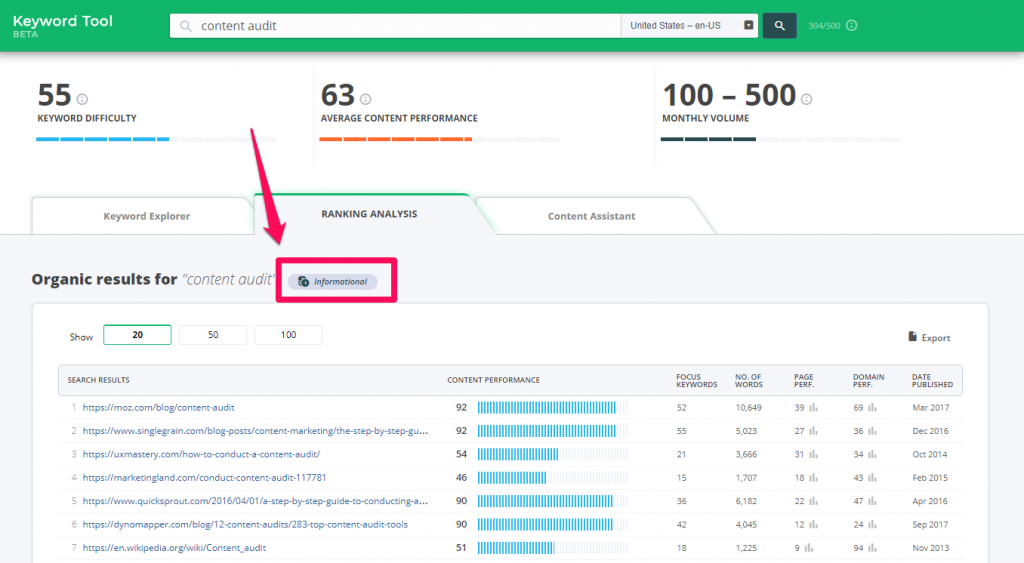This screenshot has width=1024, height=563.
Task: Click domain perf chart icon for quicksprout row
Action: (872, 501)
